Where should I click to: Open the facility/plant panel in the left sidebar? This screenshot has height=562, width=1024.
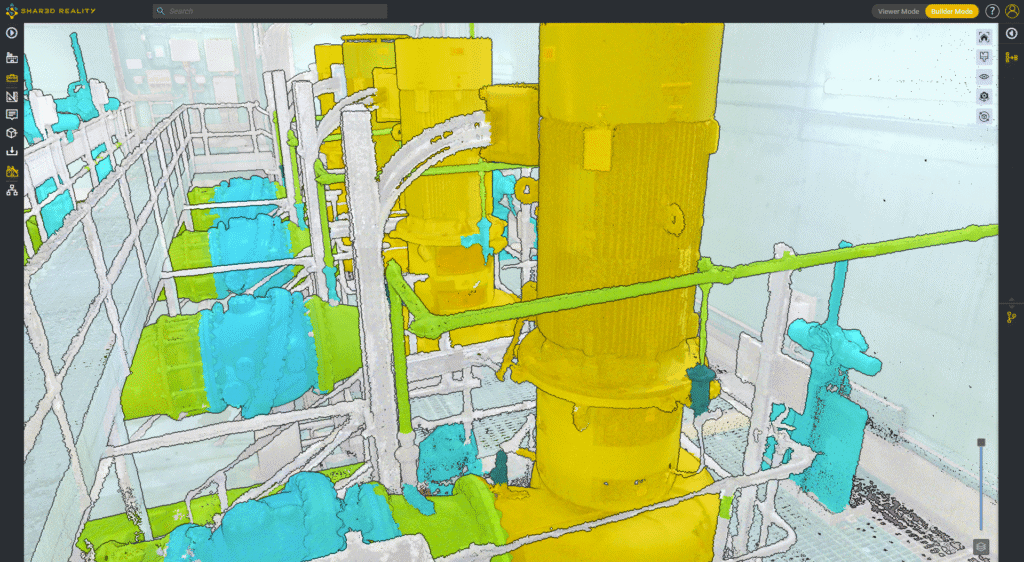(12, 58)
